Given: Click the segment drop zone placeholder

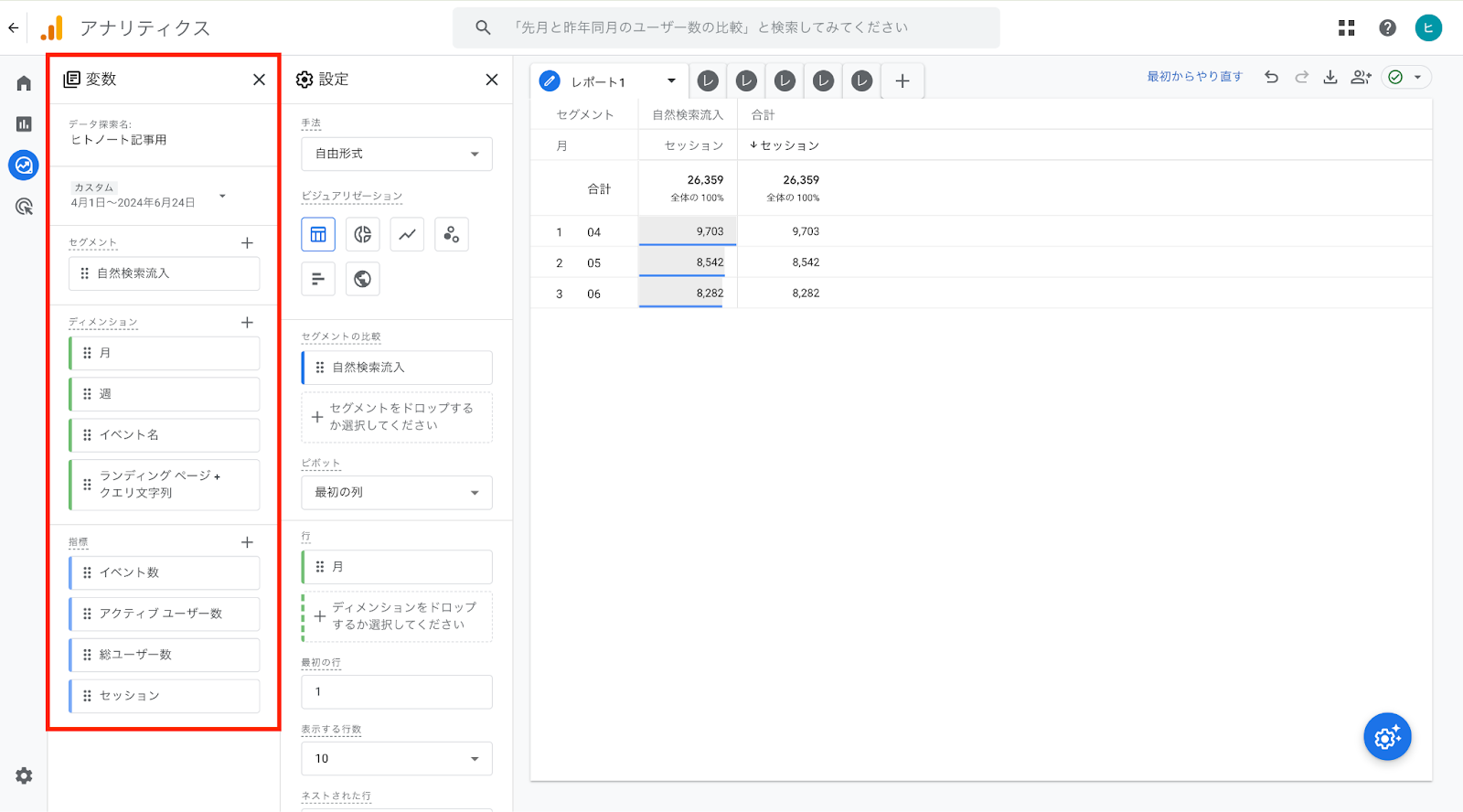Looking at the screenshot, I should click(397, 417).
